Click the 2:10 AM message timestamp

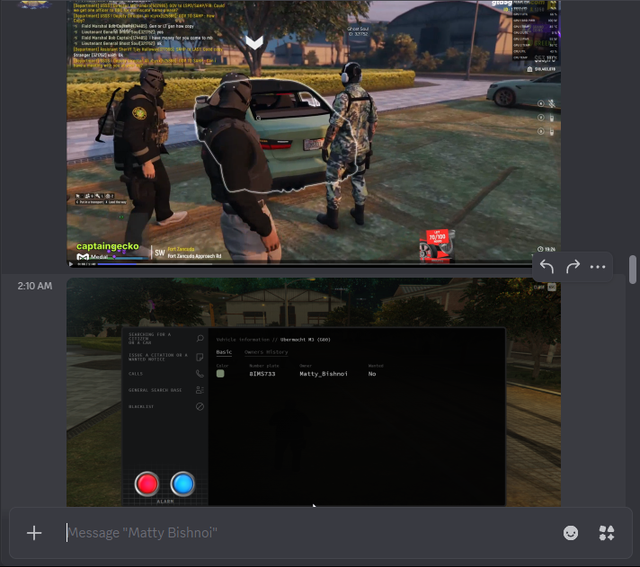[x=35, y=286]
